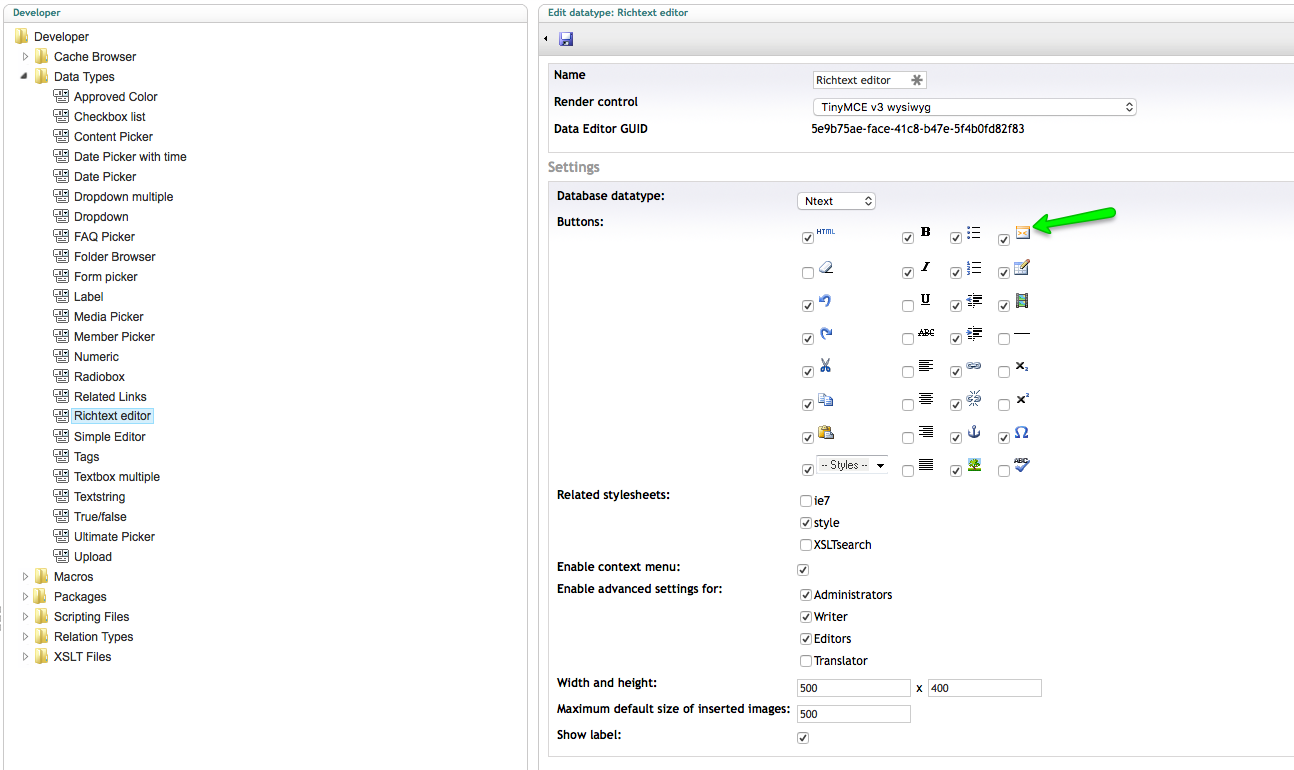Click the anchor icon in buttons grid
The height and width of the screenshot is (770, 1294).
pyautogui.click(x=974, y=433)
